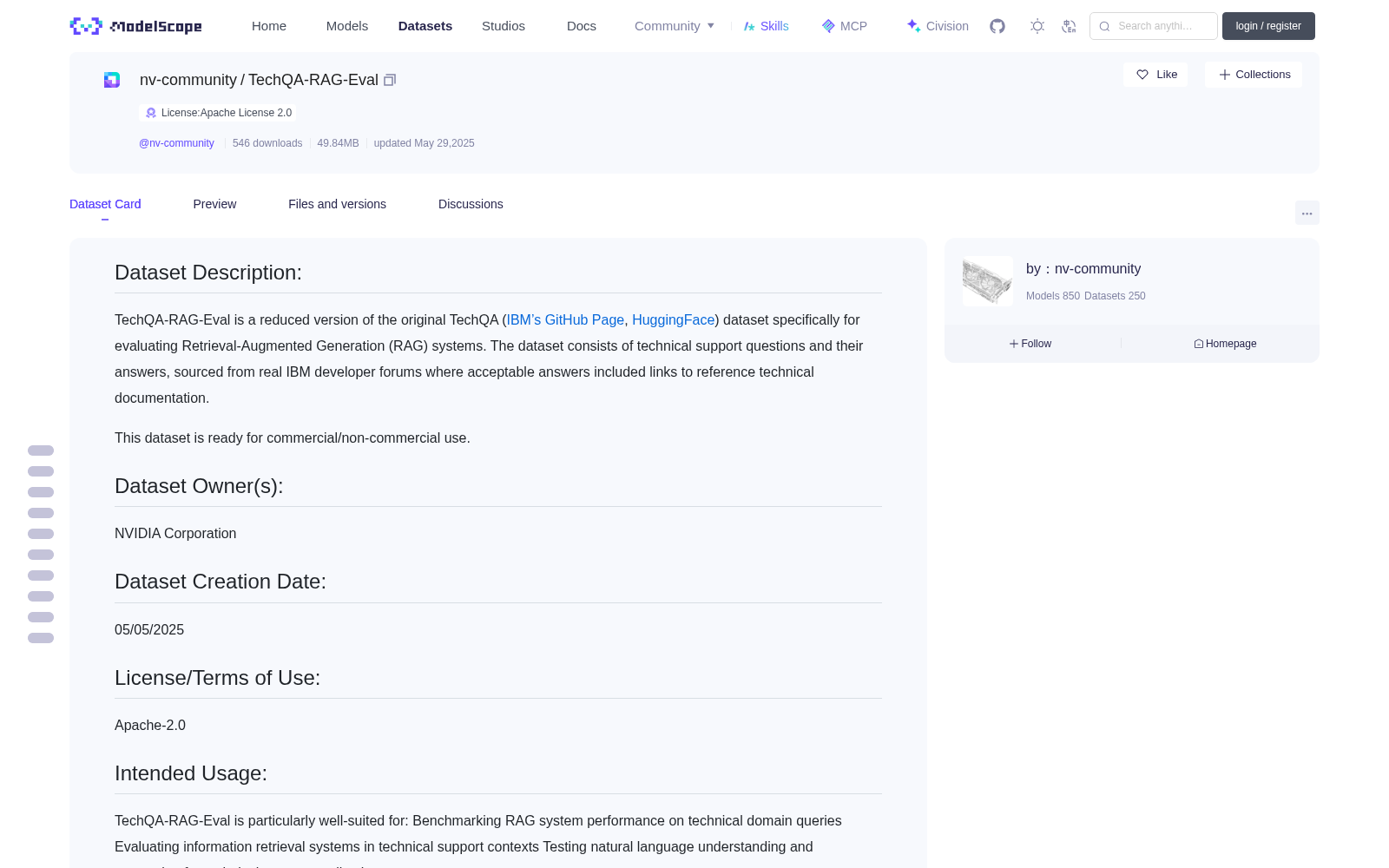Switch language with the translate icon
Screen dimensions: 1389x868
click(1069, 26)
